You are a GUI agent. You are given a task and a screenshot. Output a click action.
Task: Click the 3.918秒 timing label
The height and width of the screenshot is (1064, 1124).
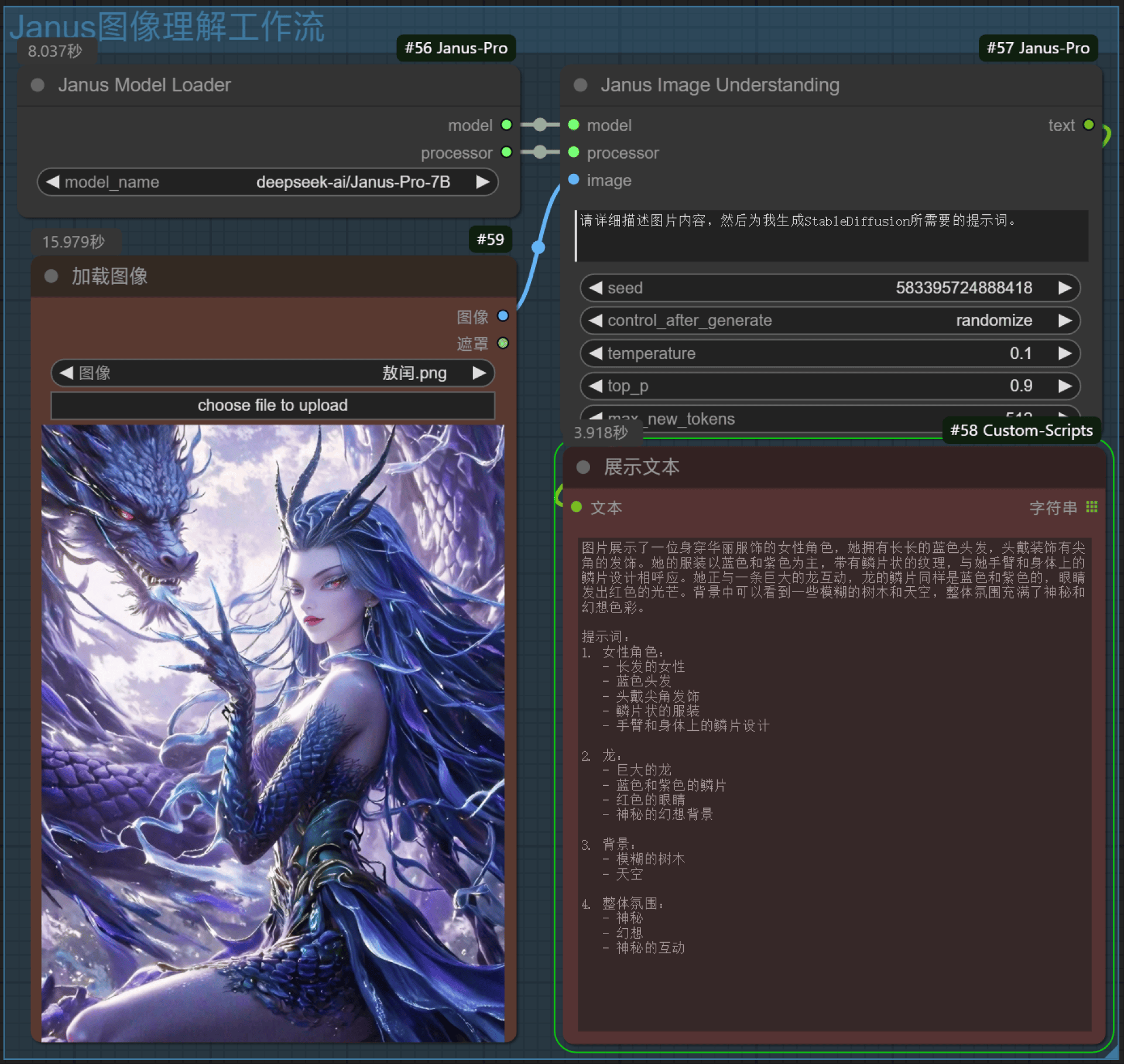click(x=601, y=433)
